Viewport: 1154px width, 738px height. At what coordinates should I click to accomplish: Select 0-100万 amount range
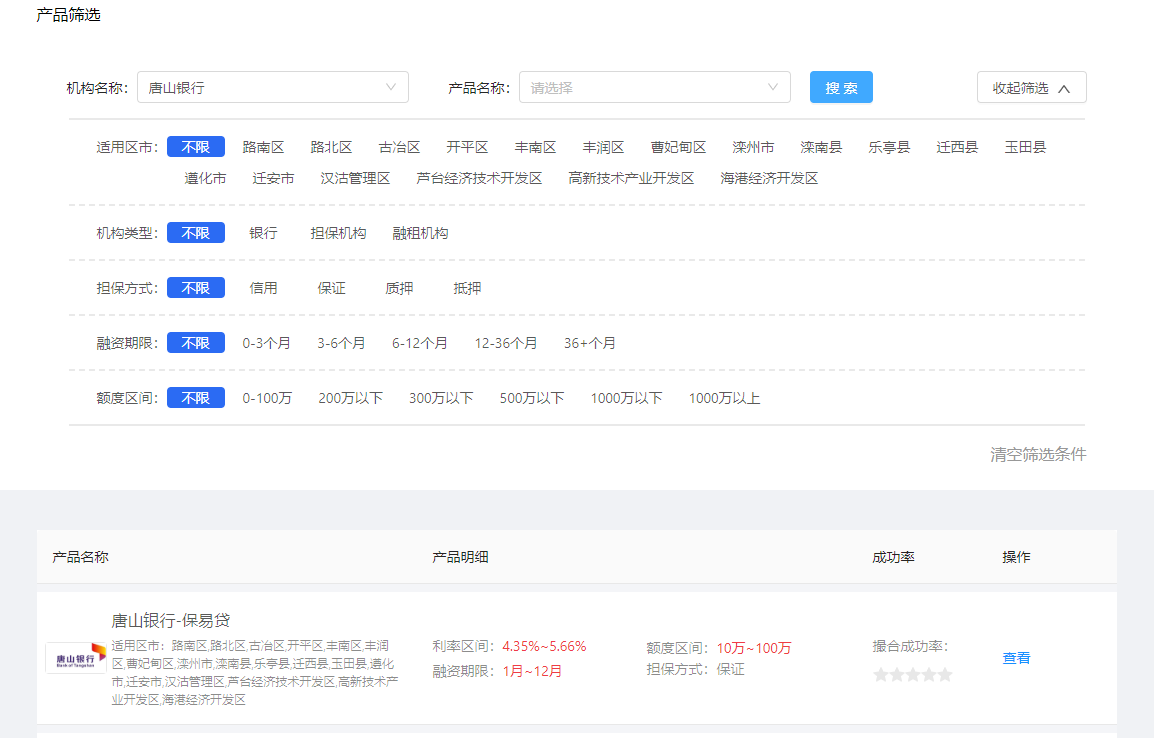coord(268,397)
